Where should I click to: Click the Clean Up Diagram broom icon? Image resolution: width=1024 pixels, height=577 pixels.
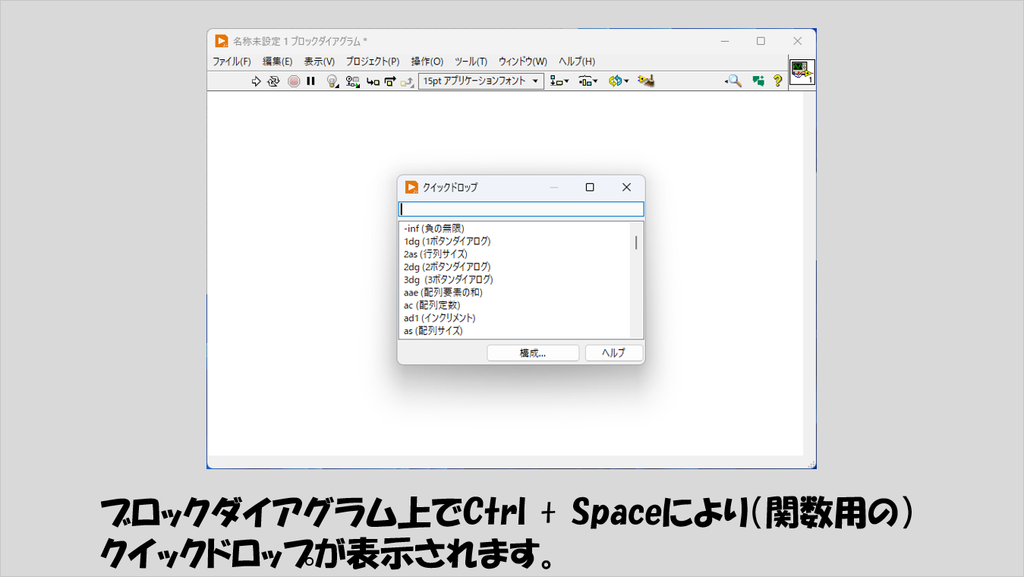point(646,81)
